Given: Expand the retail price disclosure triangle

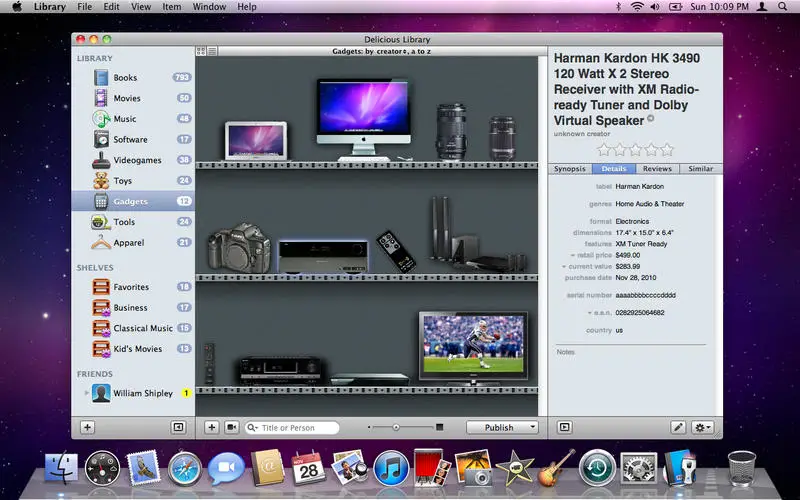Looking at the screenshot, I should click(572, 255).
